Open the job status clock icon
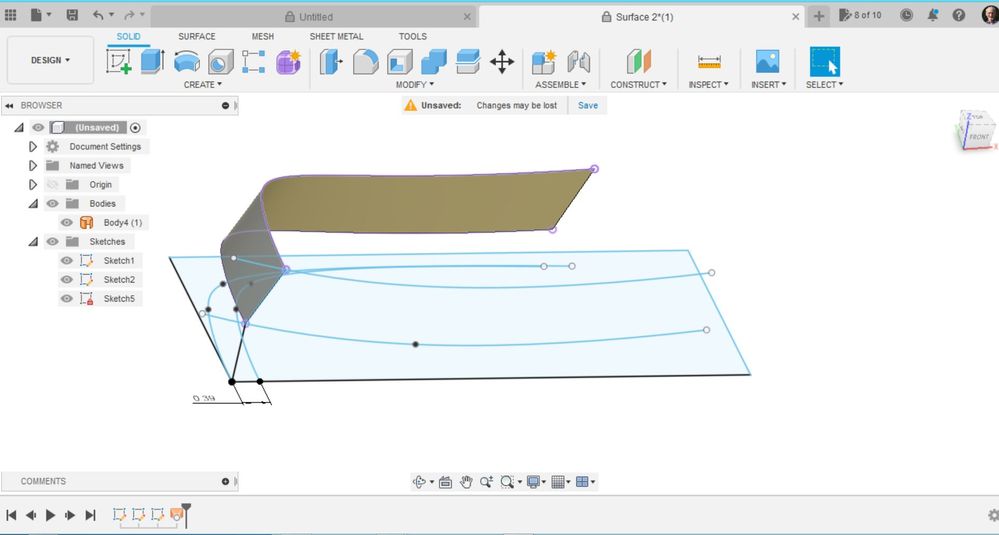Viewport: 999px width, 535px height. tap(906, 15)
